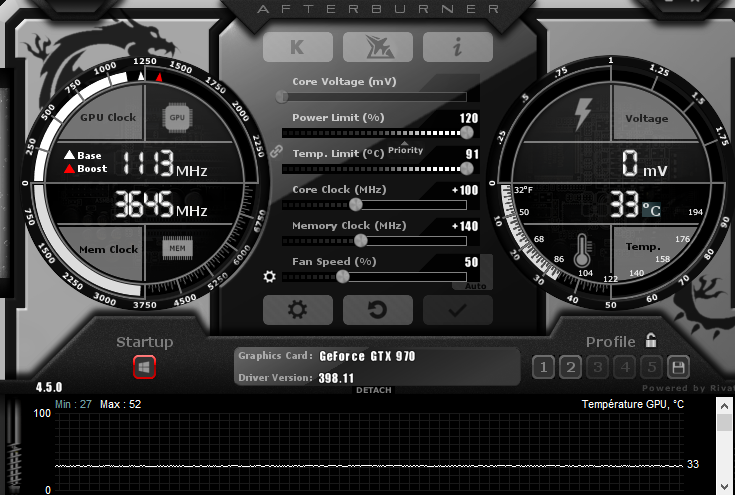
Task: Open the Kombustor K button
Action: (298, 47)
